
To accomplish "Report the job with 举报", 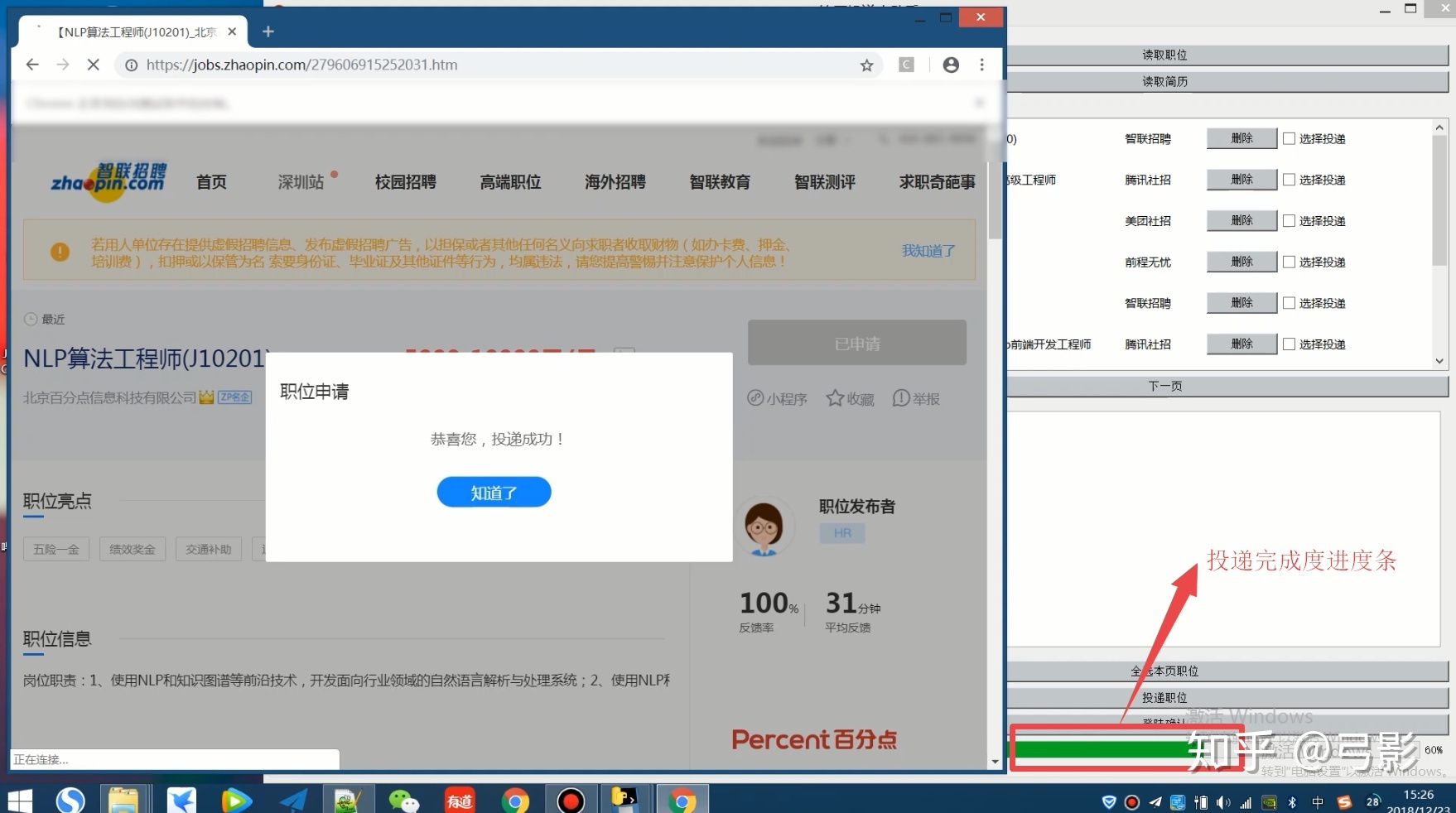I will click(x=916, y=398).
